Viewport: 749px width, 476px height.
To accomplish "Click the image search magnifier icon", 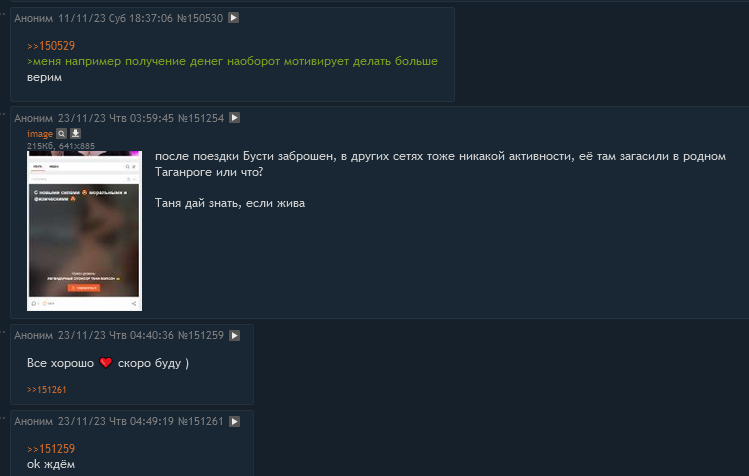I will coord(61,133).
